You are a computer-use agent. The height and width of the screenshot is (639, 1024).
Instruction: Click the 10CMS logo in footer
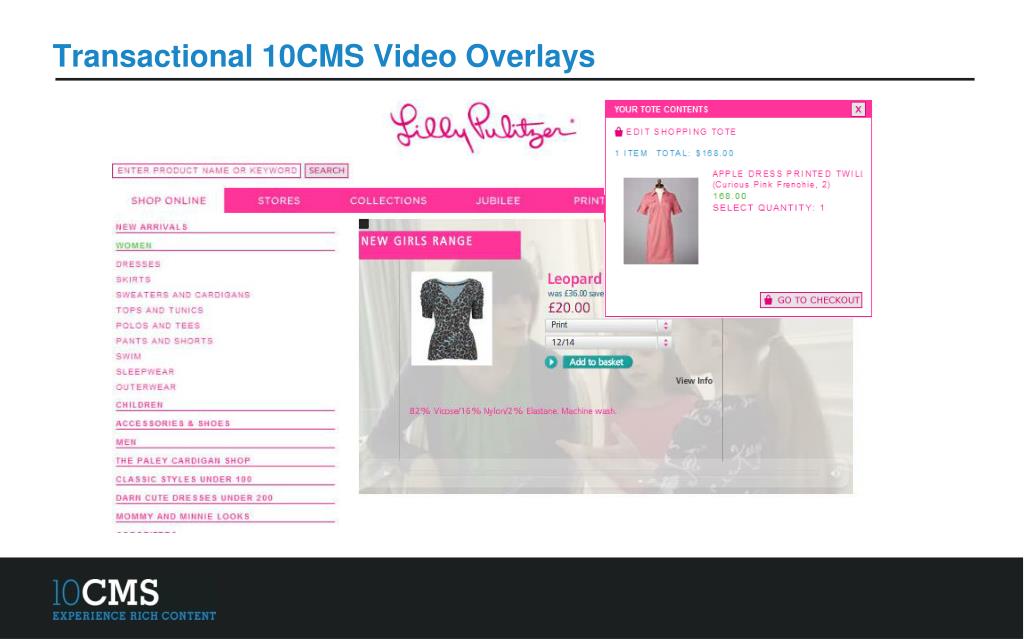(134, 599)
